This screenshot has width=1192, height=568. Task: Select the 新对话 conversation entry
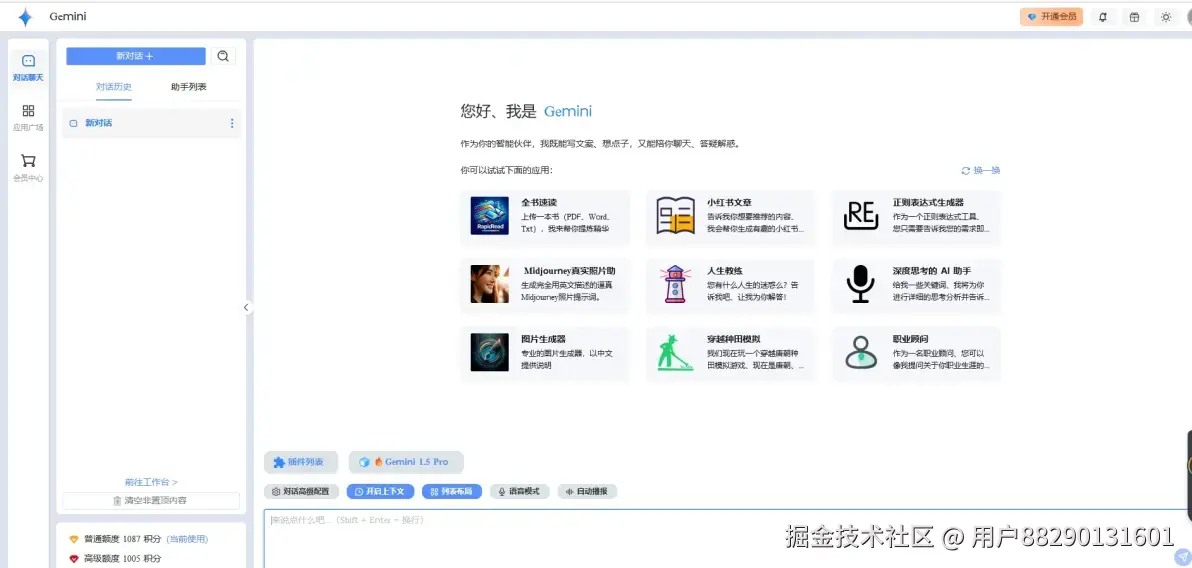point(151,123)
